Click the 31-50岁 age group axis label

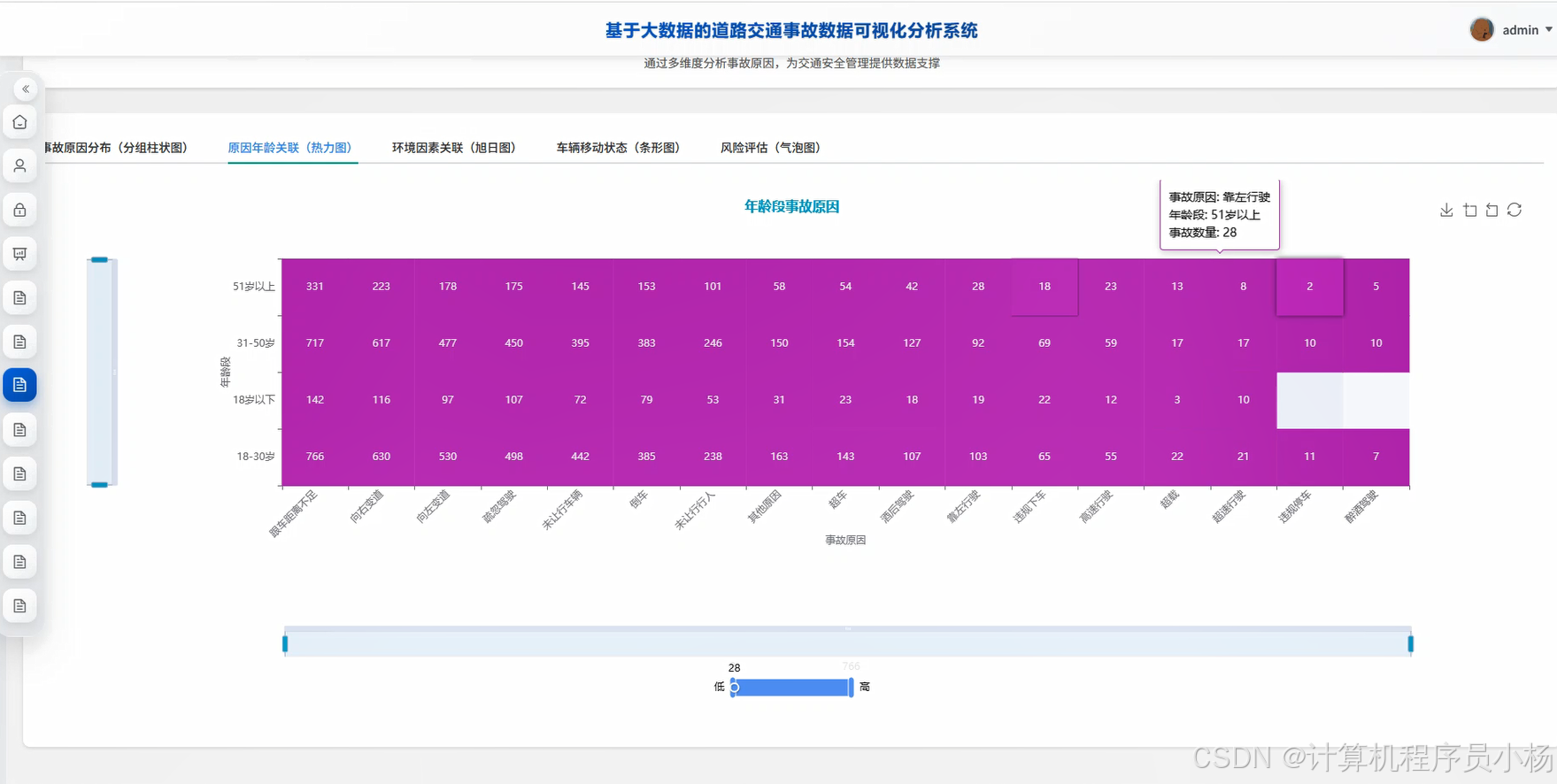point(256,343)
